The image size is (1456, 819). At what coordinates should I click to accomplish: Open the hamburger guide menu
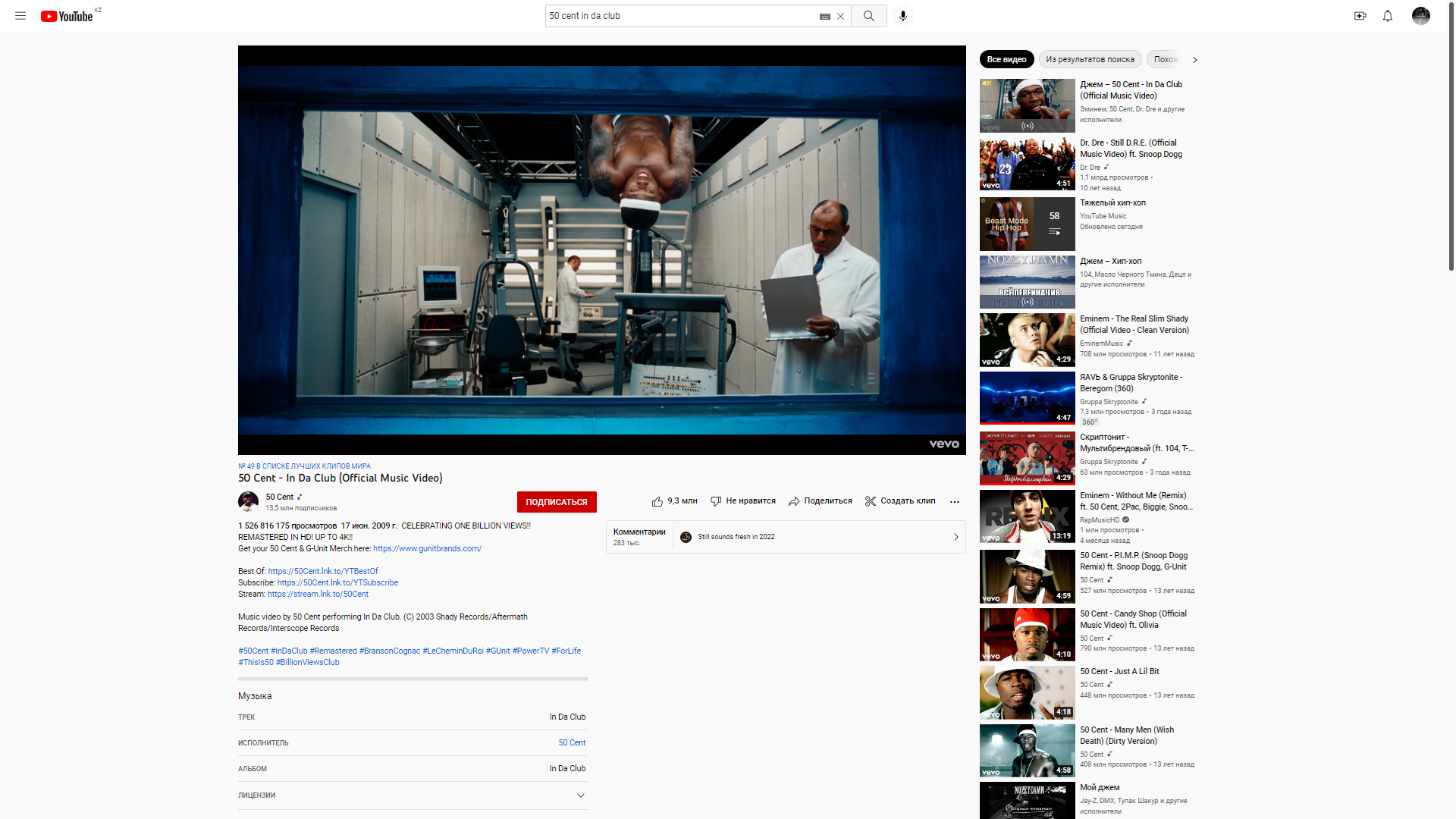coord(20,16)
